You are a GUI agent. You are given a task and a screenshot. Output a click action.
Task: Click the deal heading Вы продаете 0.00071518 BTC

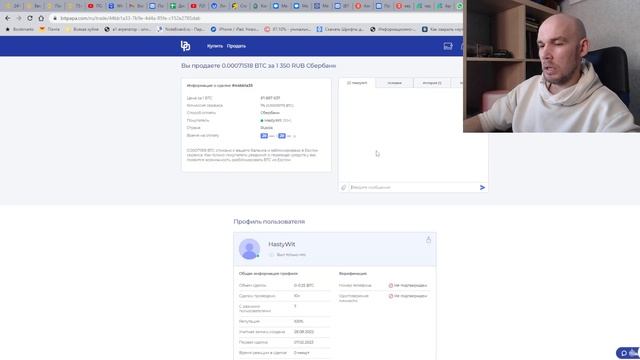259,66
